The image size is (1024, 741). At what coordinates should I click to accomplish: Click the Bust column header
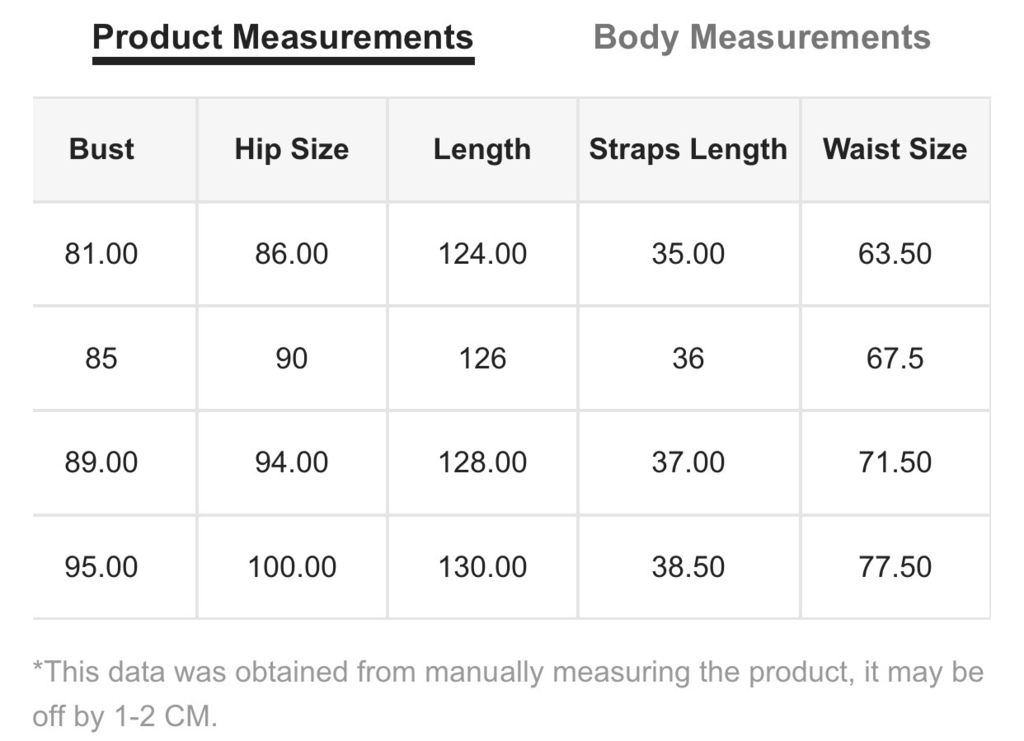click(101, 149)
